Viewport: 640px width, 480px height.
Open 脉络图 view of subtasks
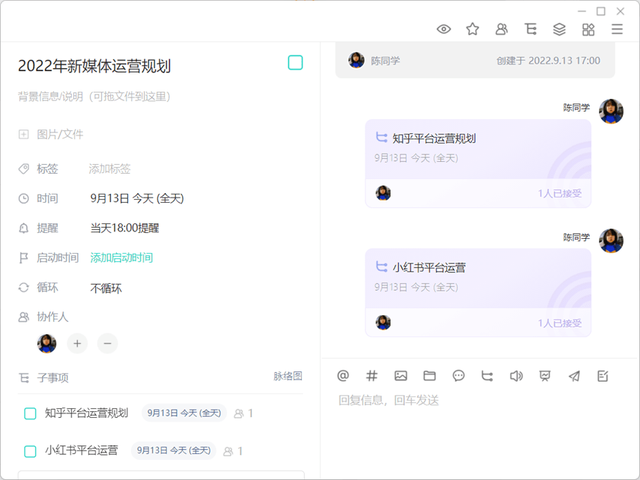coord(288,376)
